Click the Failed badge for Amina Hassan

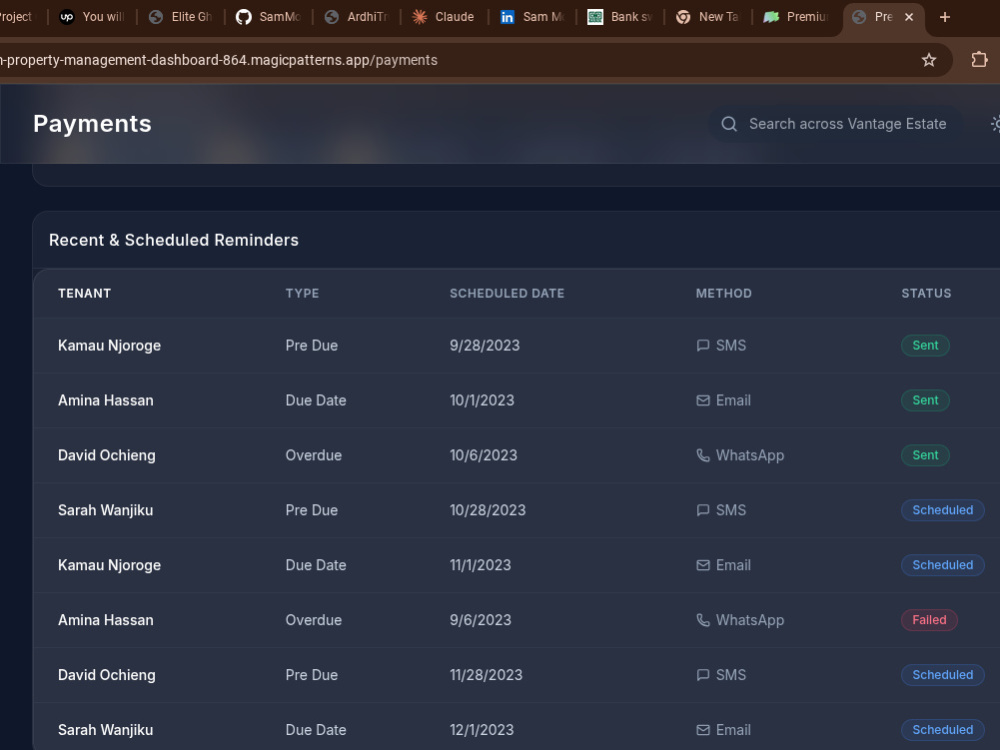tap(929, 620)
